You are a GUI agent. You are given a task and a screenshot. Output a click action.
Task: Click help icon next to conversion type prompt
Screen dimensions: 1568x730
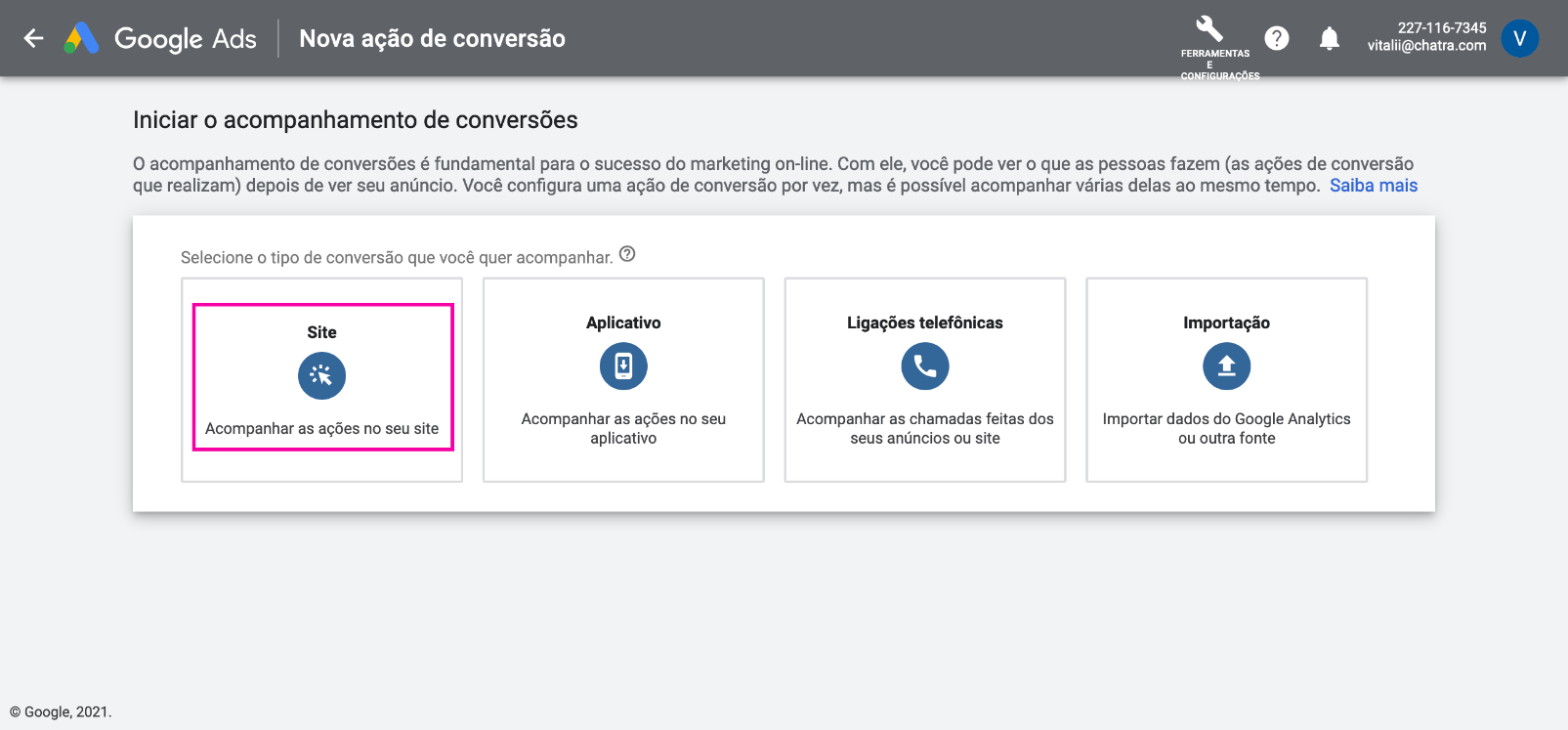click(627, 254)
